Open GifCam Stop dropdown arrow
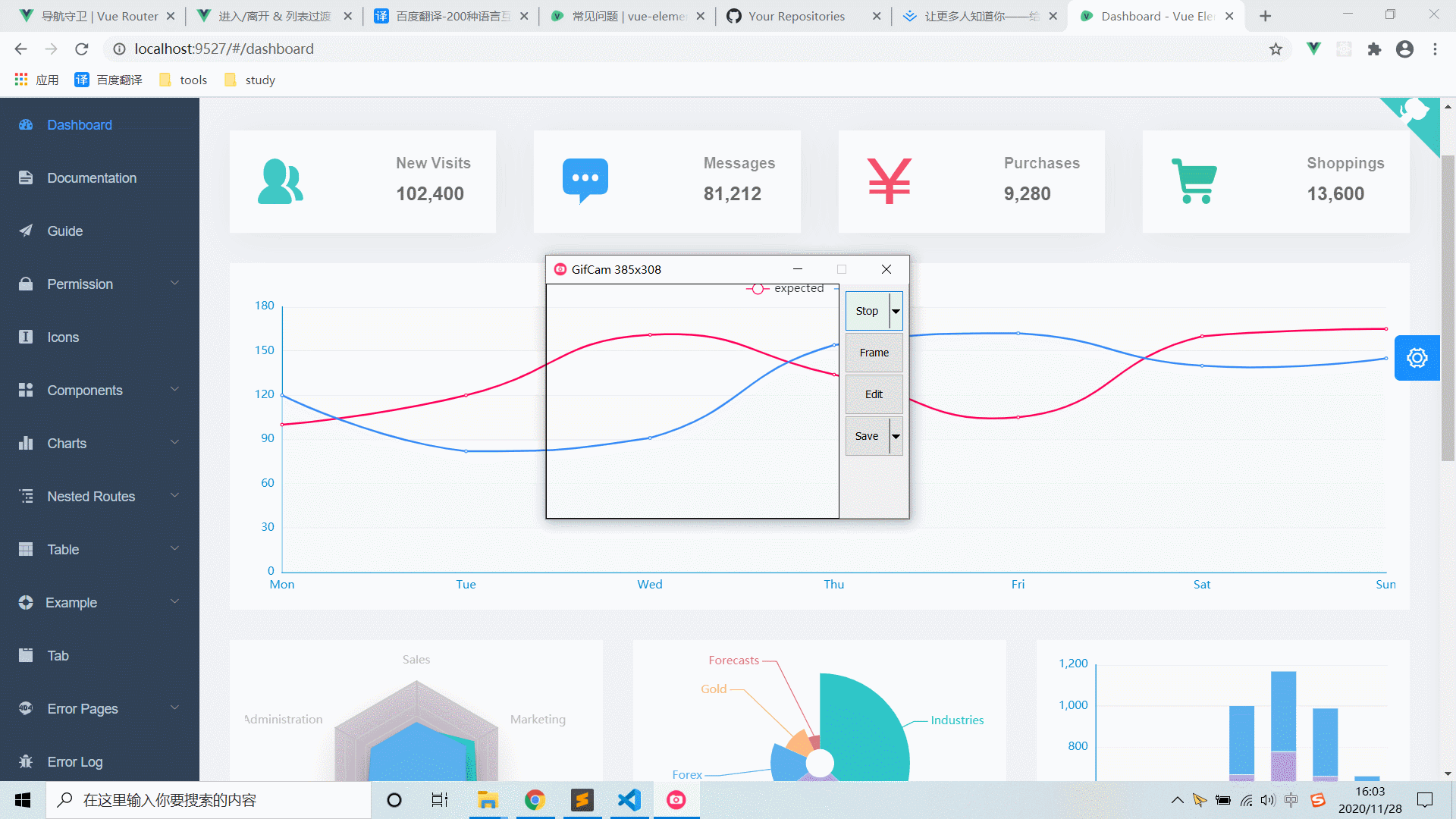Viewport: 1456px width, 819px height. click(896, 311)
